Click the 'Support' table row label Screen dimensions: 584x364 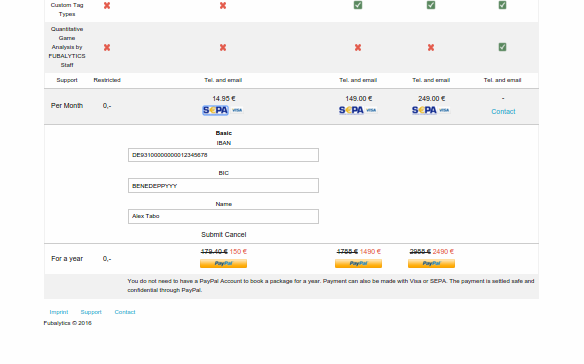[x=67, y=80]
